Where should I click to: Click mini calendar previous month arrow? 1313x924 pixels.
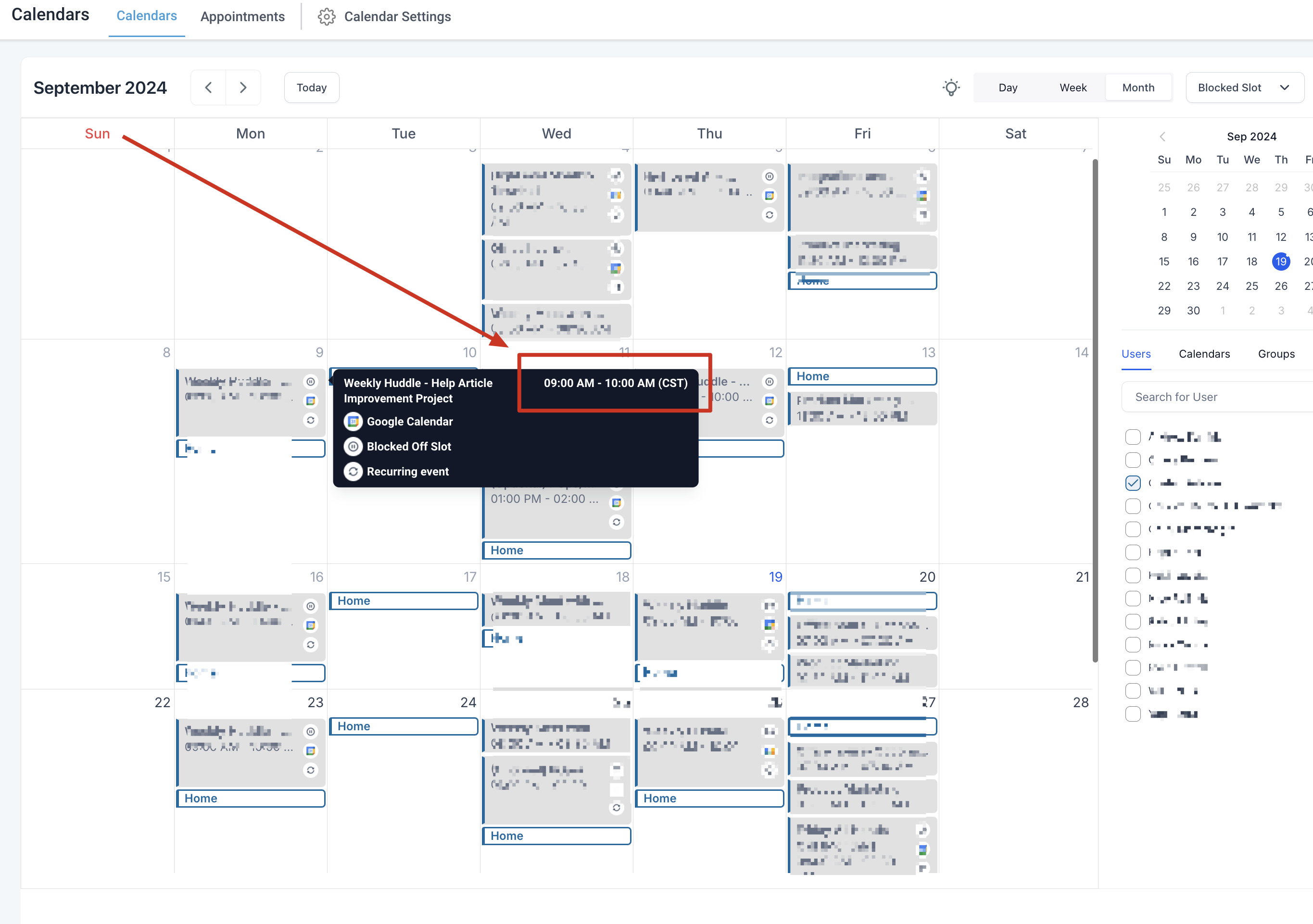pos(1162,137)
